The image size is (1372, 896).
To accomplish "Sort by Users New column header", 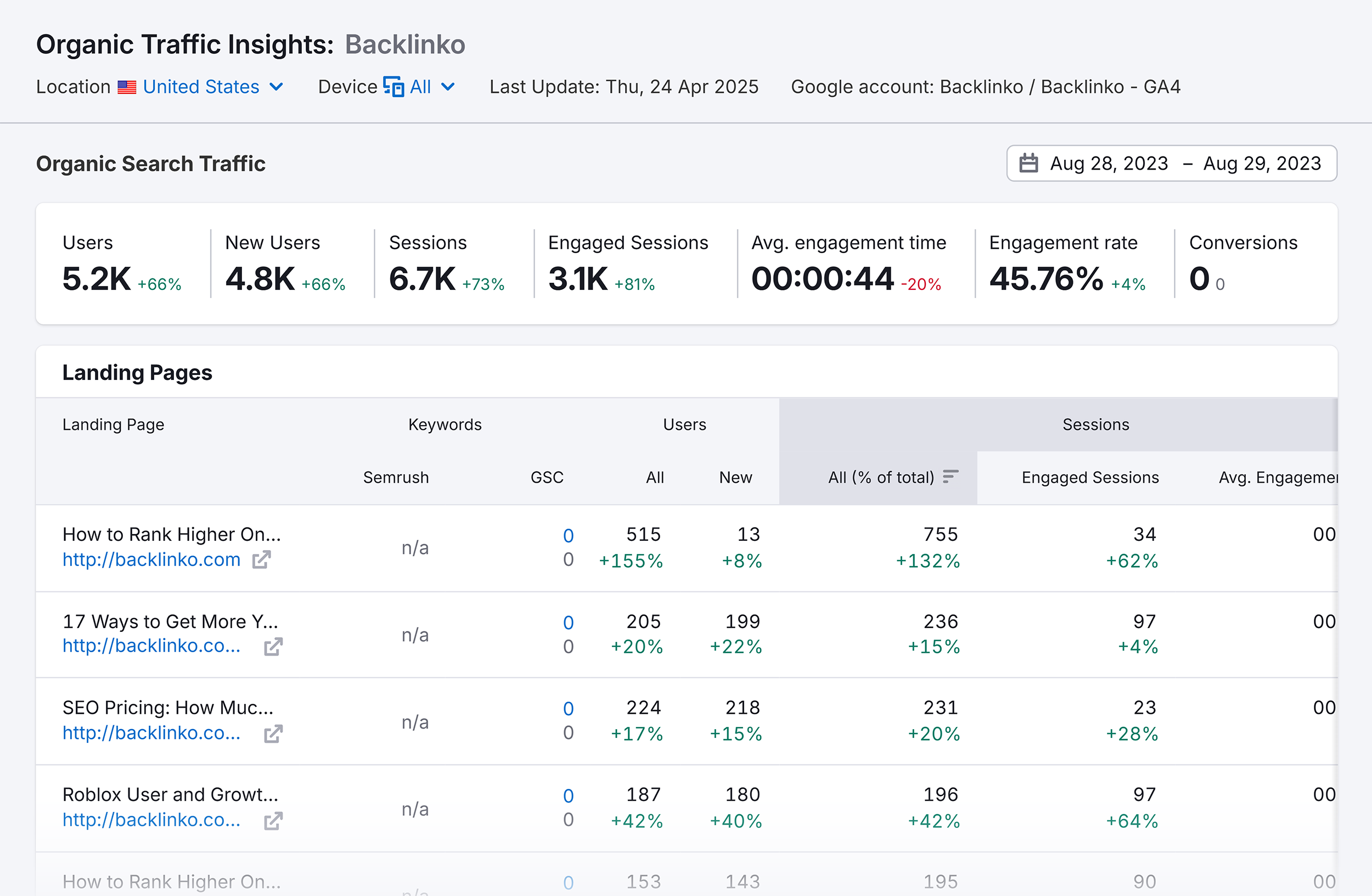I will [735, 478].
